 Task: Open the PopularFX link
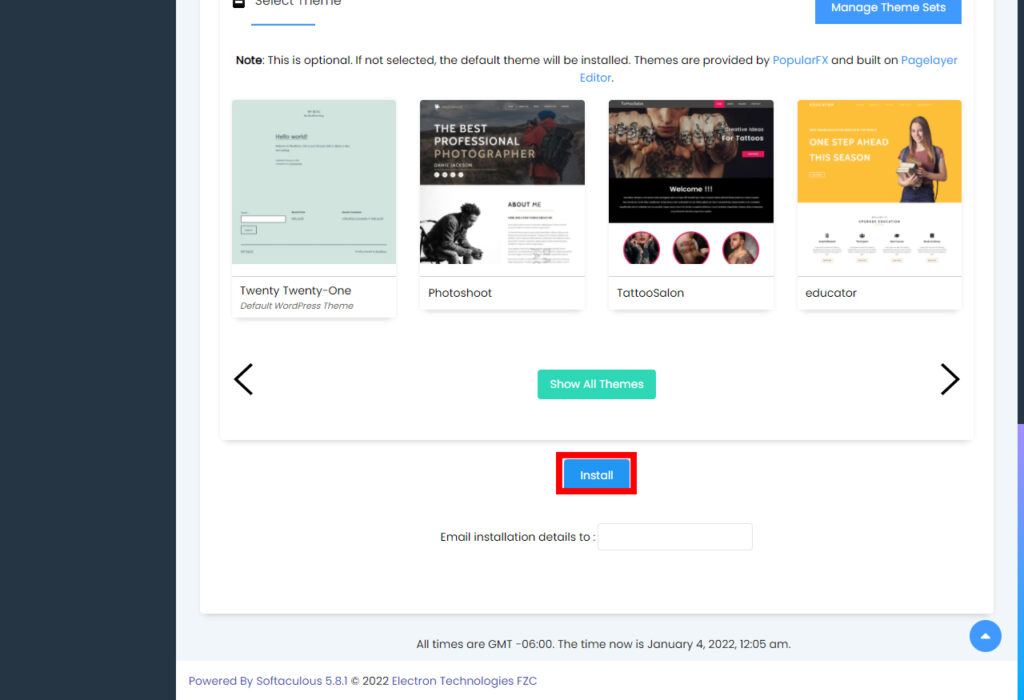(800, 60)
